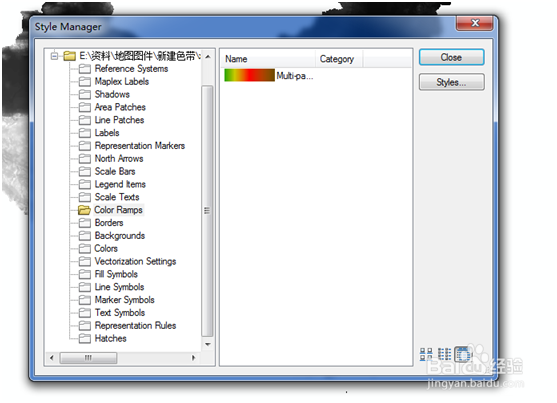The width and height of the screenshot is (557, 403).
Task: Select the Shadows tree item
Action: (x=112, y=94)
